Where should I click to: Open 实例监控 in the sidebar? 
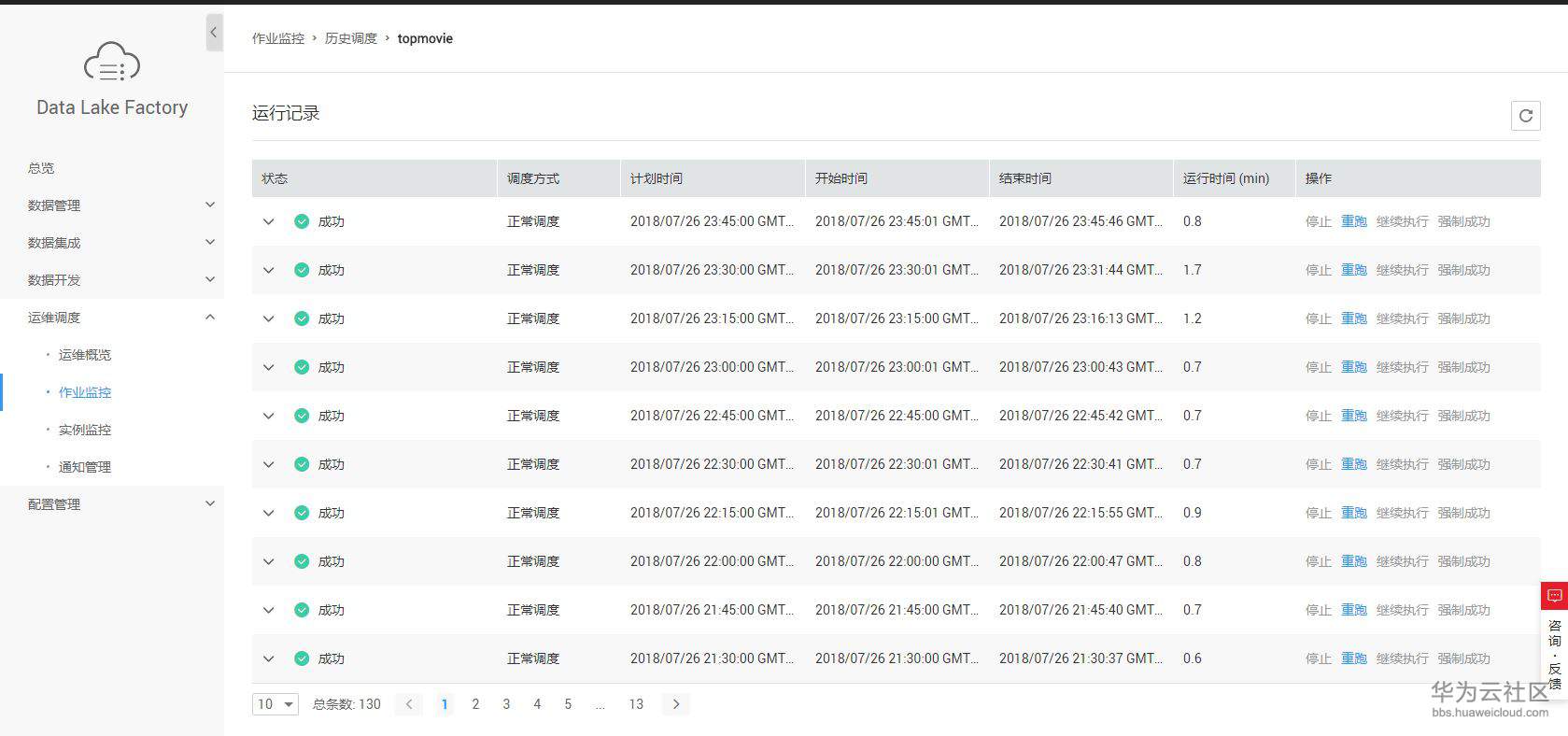pos(85,430)
